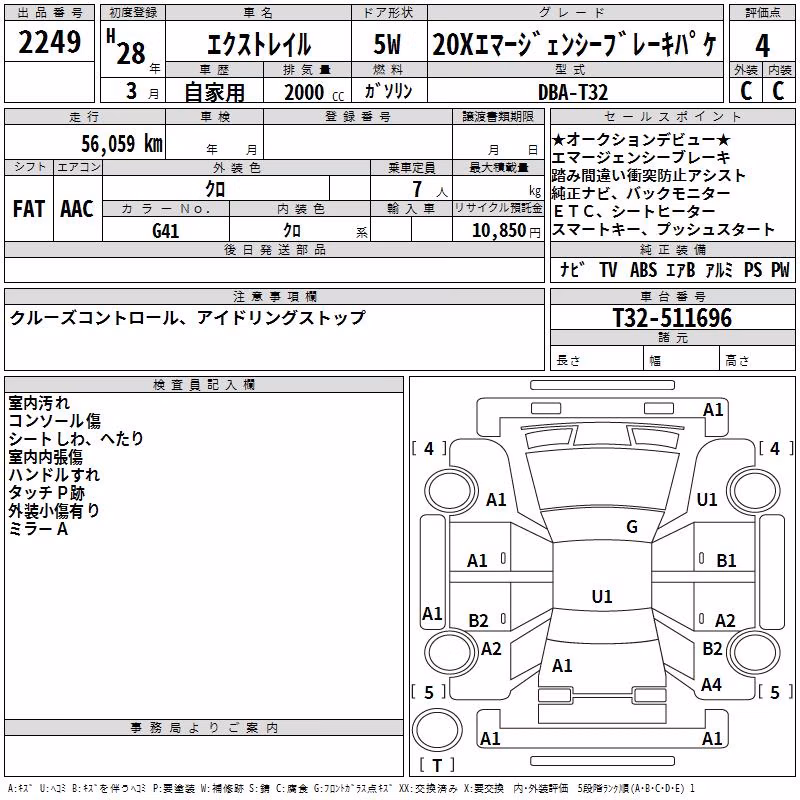The width and height of the screenshot is (800, 800).
Task: Select the 後日発送部品 section header
Action: pyautogui.click(x=274, y=249)
